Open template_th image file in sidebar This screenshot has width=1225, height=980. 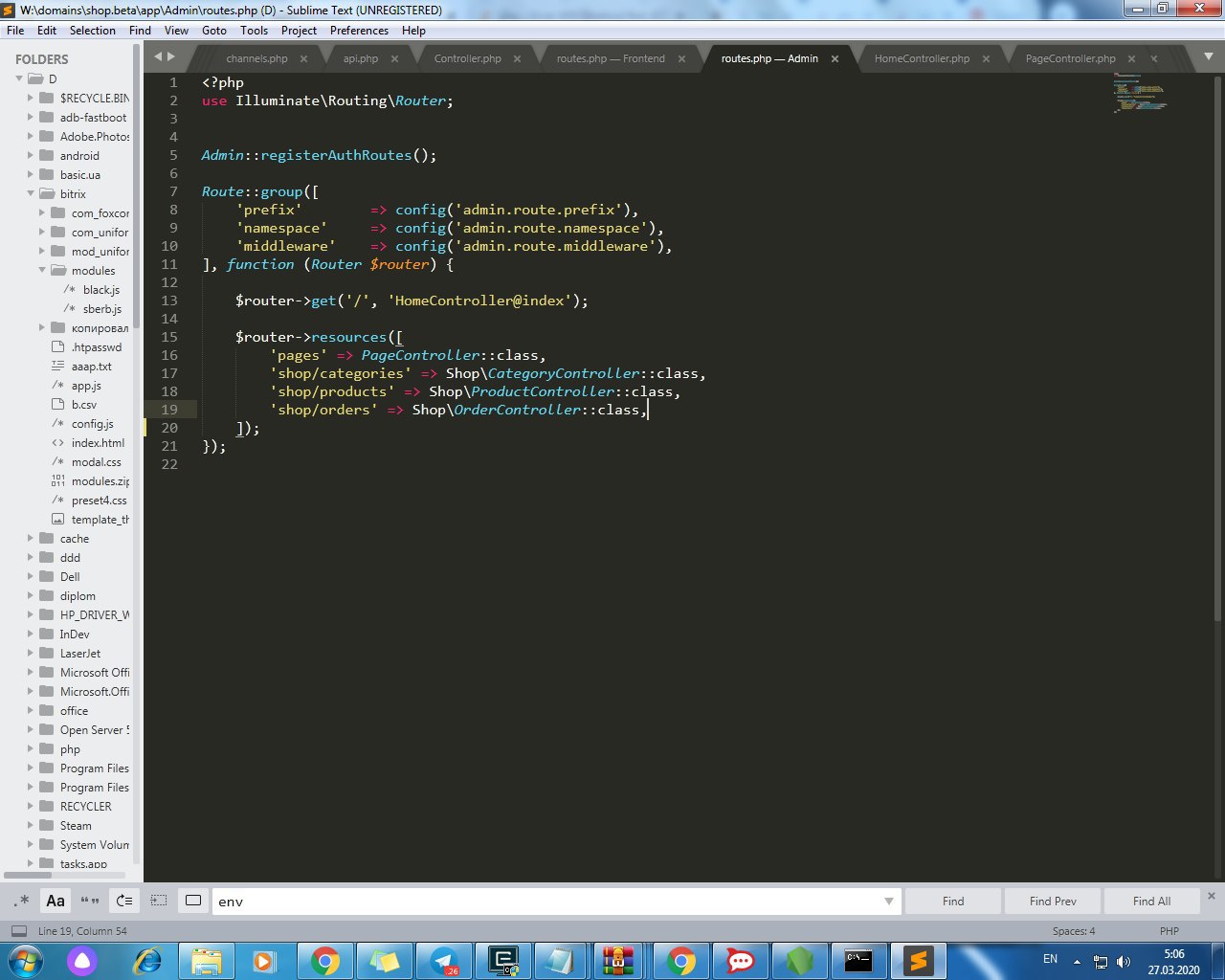[x=100, y=519]
